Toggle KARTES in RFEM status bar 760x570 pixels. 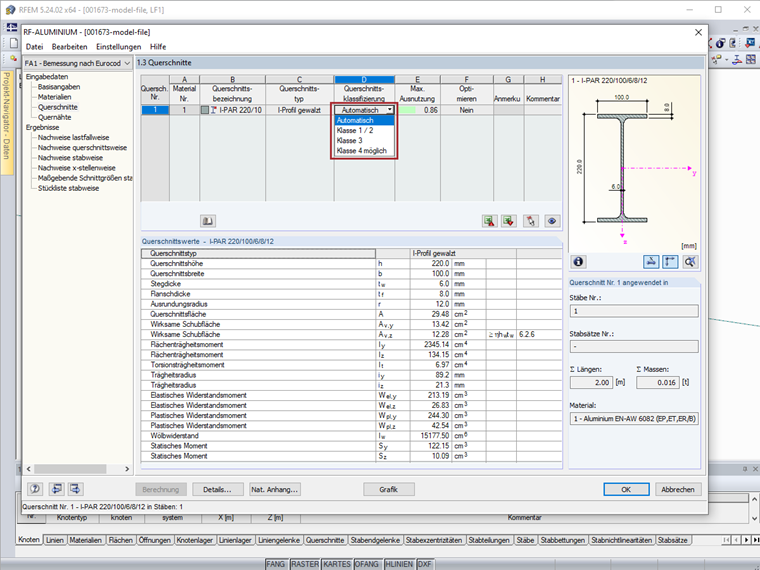click(337, 564)
